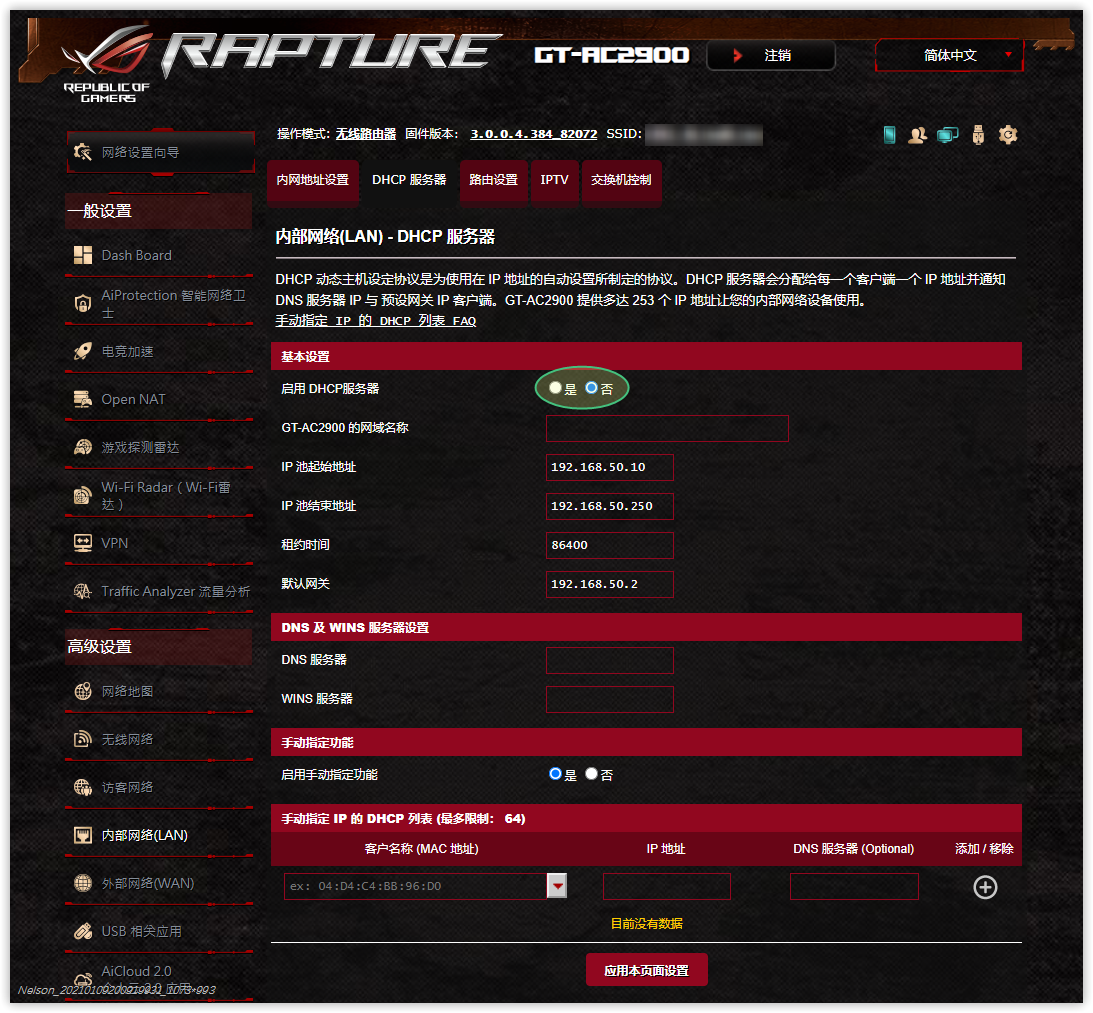This screenshot has width=1093, height=1013.
Task: Open the network setup wizard icon
Action: click(83, 151)
